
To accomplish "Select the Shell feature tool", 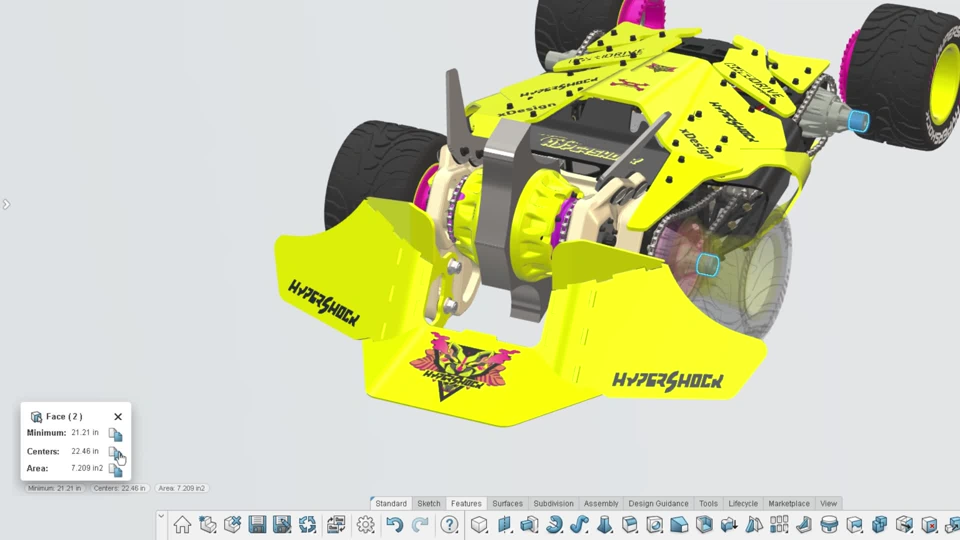I will [x=704, y=525].
